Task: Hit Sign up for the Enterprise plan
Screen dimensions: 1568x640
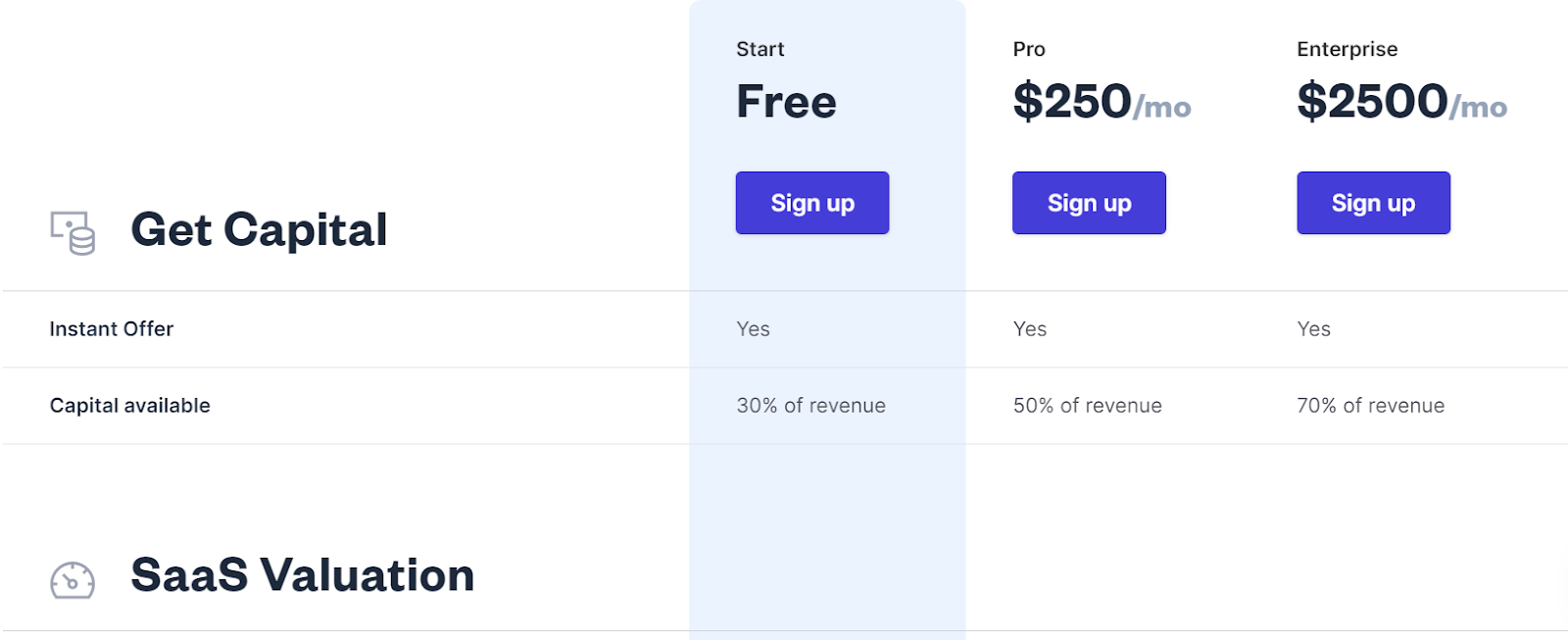Action: tap(1372, 203)
